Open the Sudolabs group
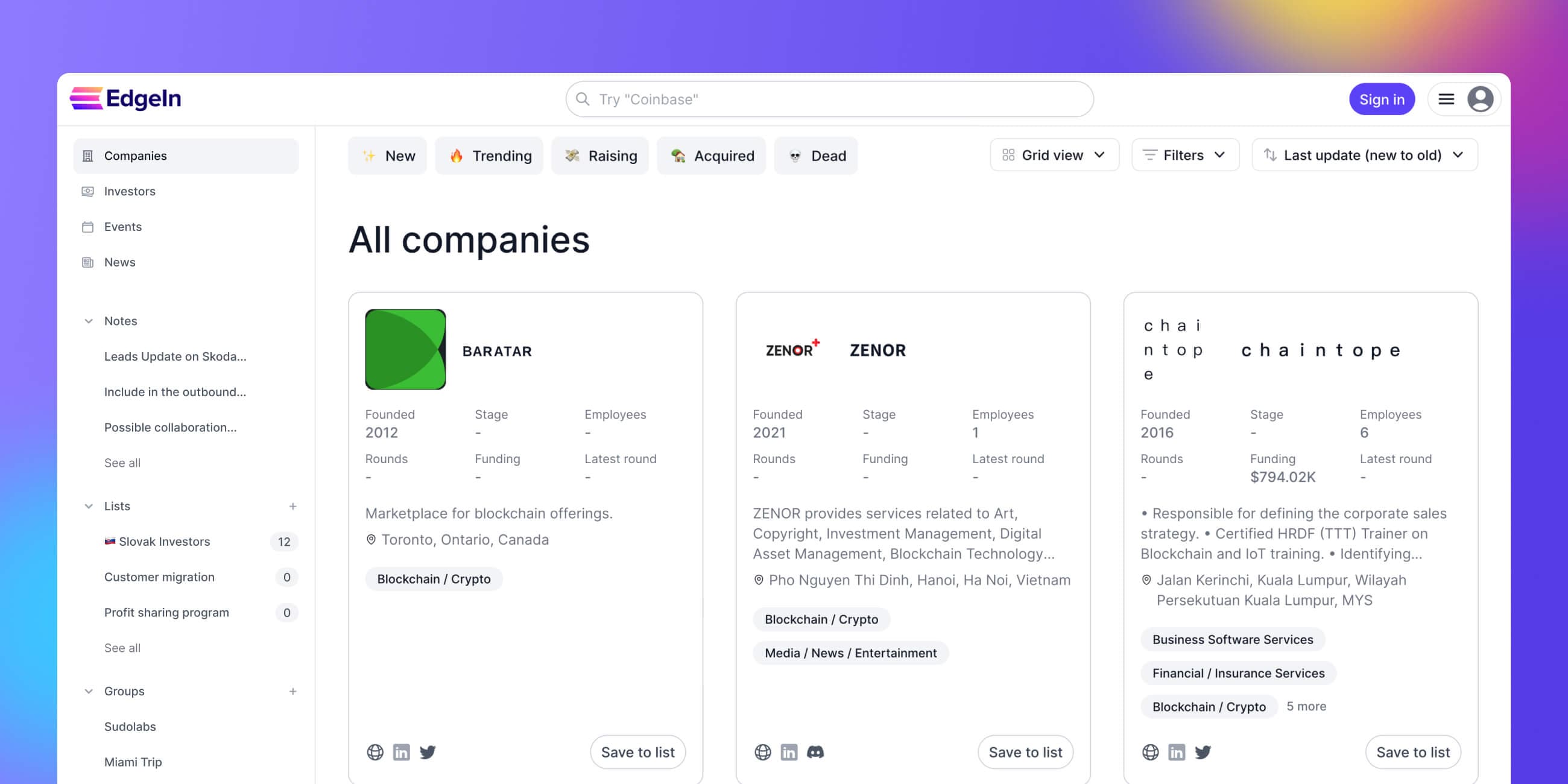1568x784 pixels. pos(130,727)
